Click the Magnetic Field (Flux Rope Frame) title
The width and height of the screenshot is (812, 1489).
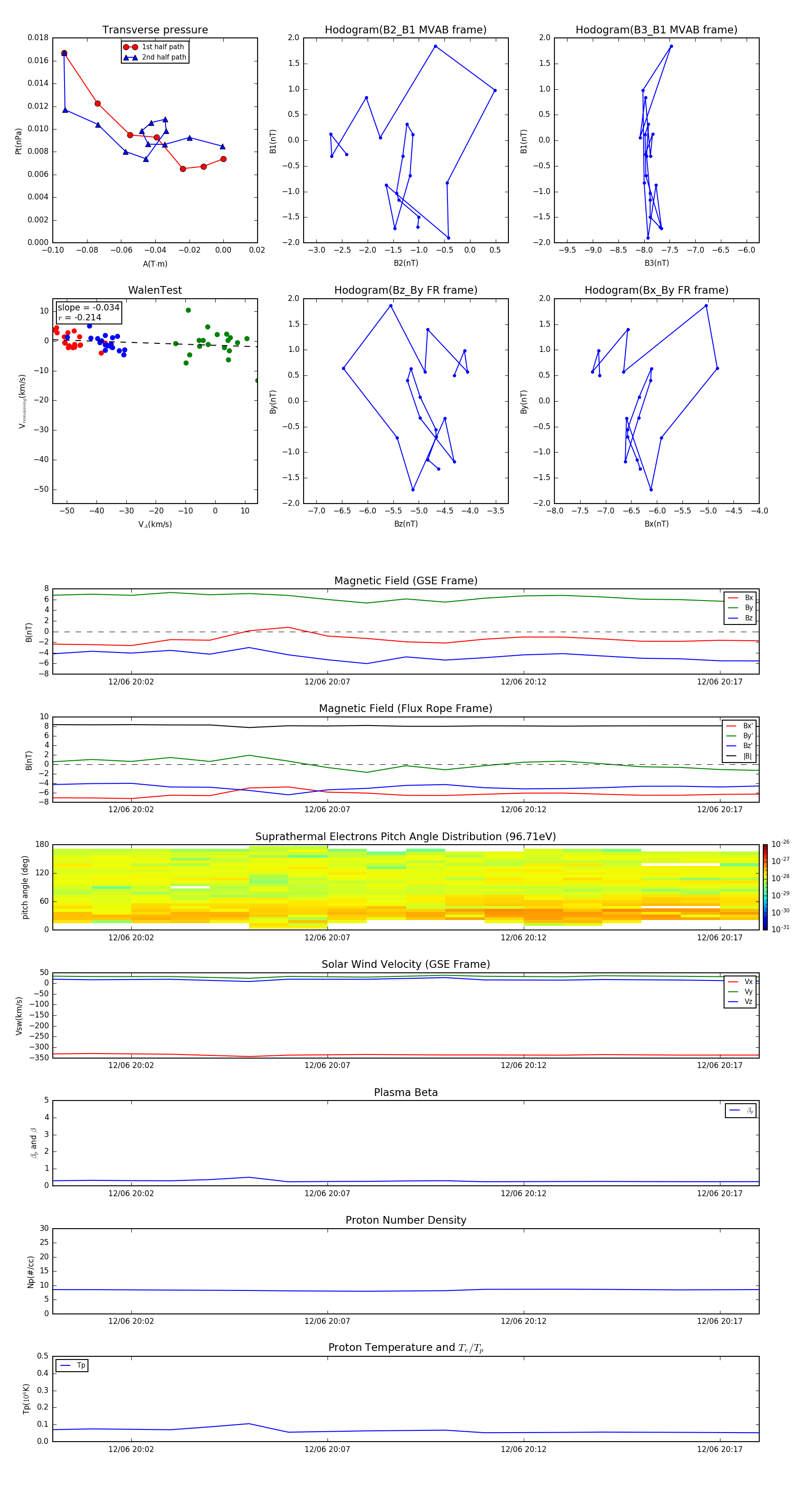(x=406, y=709)
